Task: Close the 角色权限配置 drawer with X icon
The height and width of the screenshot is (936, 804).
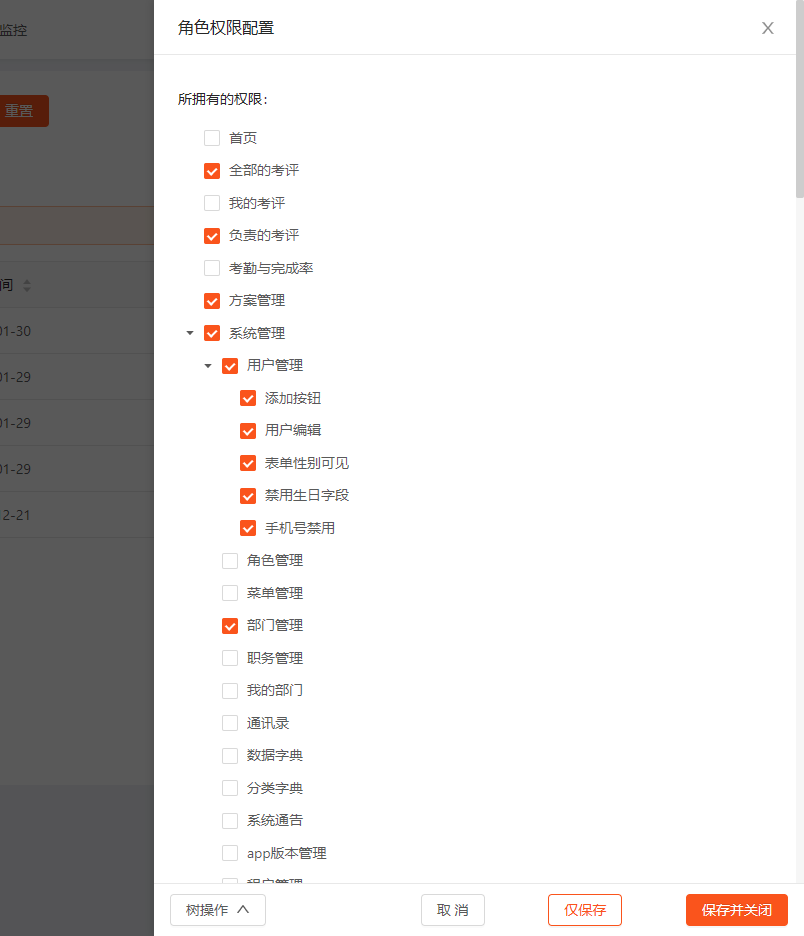Action: (x=768, y=28)
